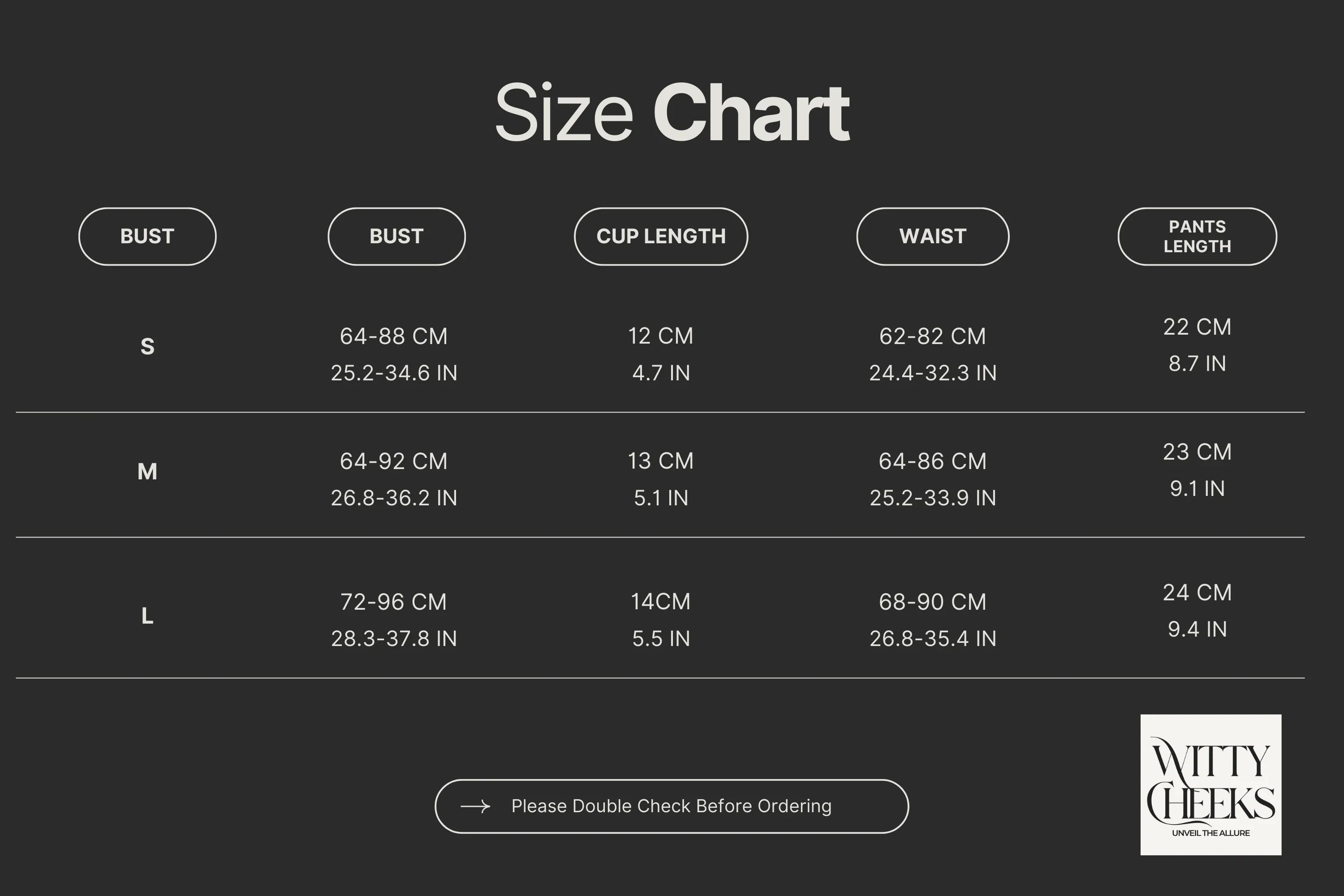
Task: Click the 28.3-37.8 IN bust measurement
Action: pyautogui.click(x=394, y=638)
